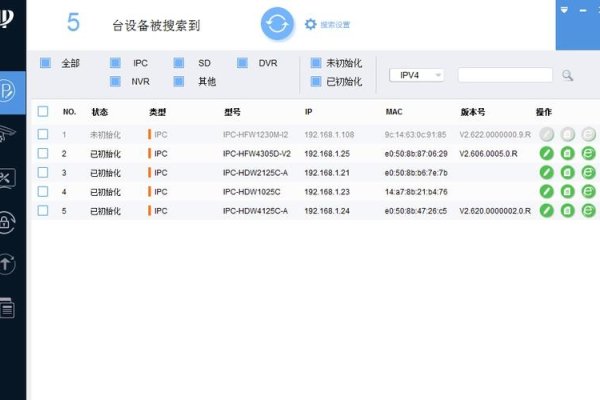This screenshot has width=600, height=400.
Task: Sort by 状态 column header
Action: [99, 112]
